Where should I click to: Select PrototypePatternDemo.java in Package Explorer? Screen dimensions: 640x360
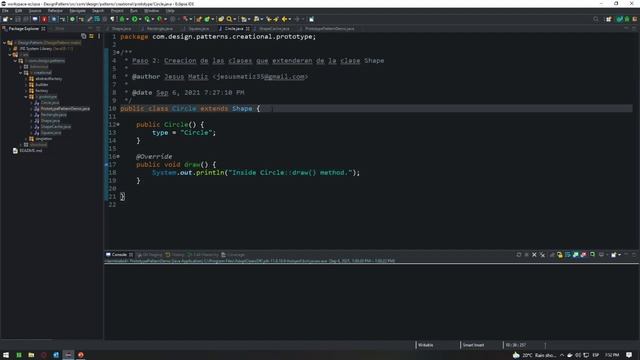click(x=64, y=109)
